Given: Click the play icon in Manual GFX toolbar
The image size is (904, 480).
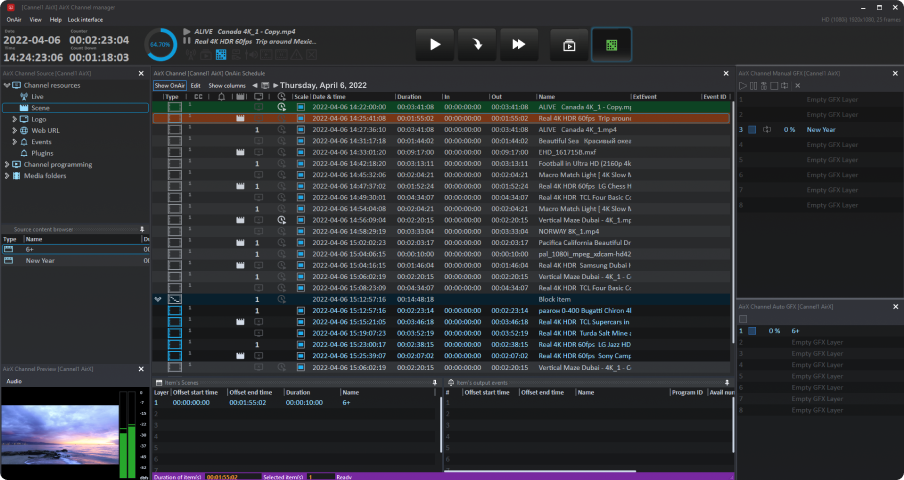Looking at the screenshot, I should (x=741, y=87).
